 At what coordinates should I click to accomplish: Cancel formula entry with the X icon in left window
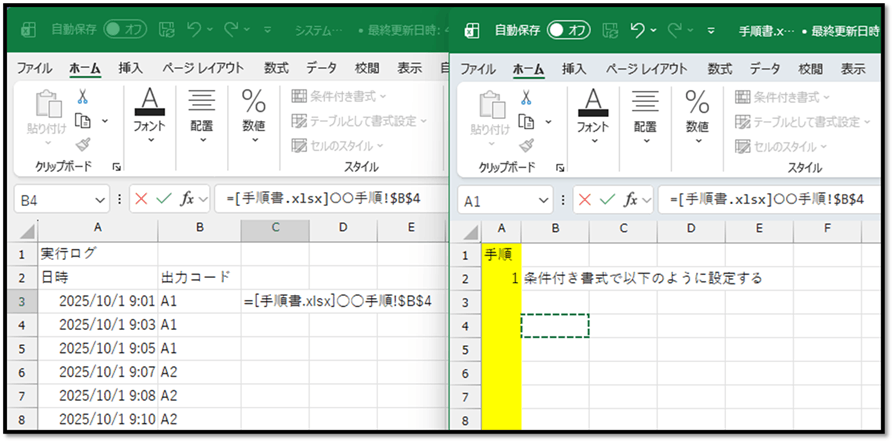(141, 198)
